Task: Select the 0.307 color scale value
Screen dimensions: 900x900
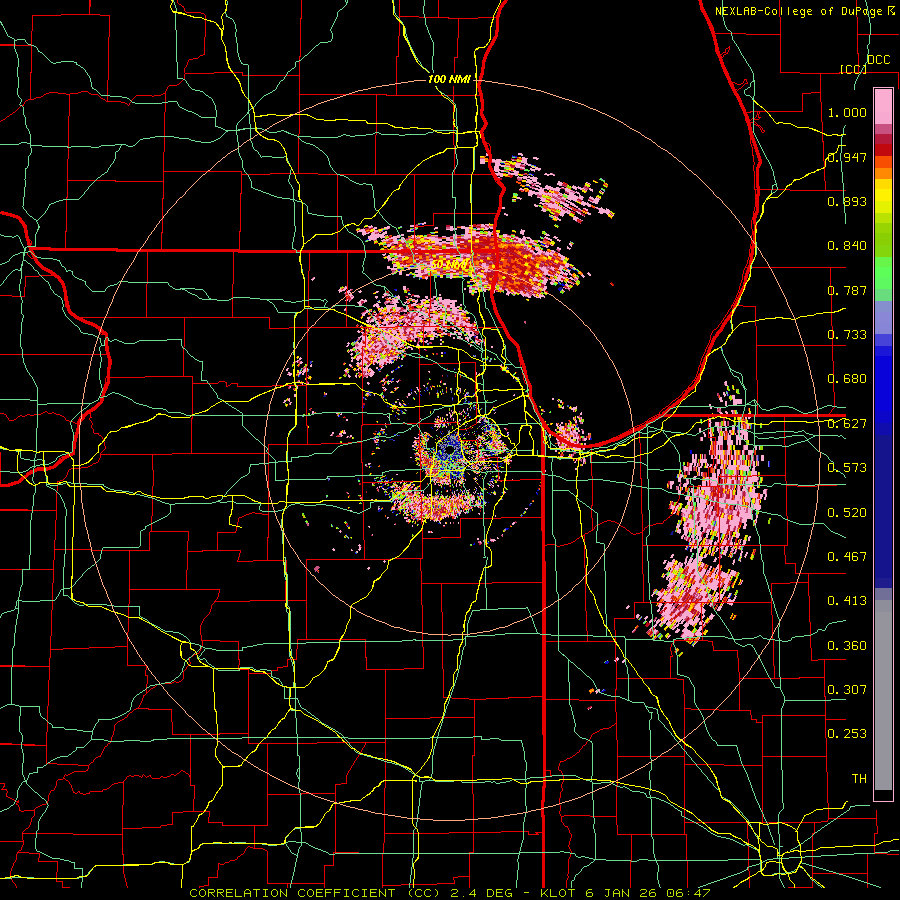Action: pos(847,690)
